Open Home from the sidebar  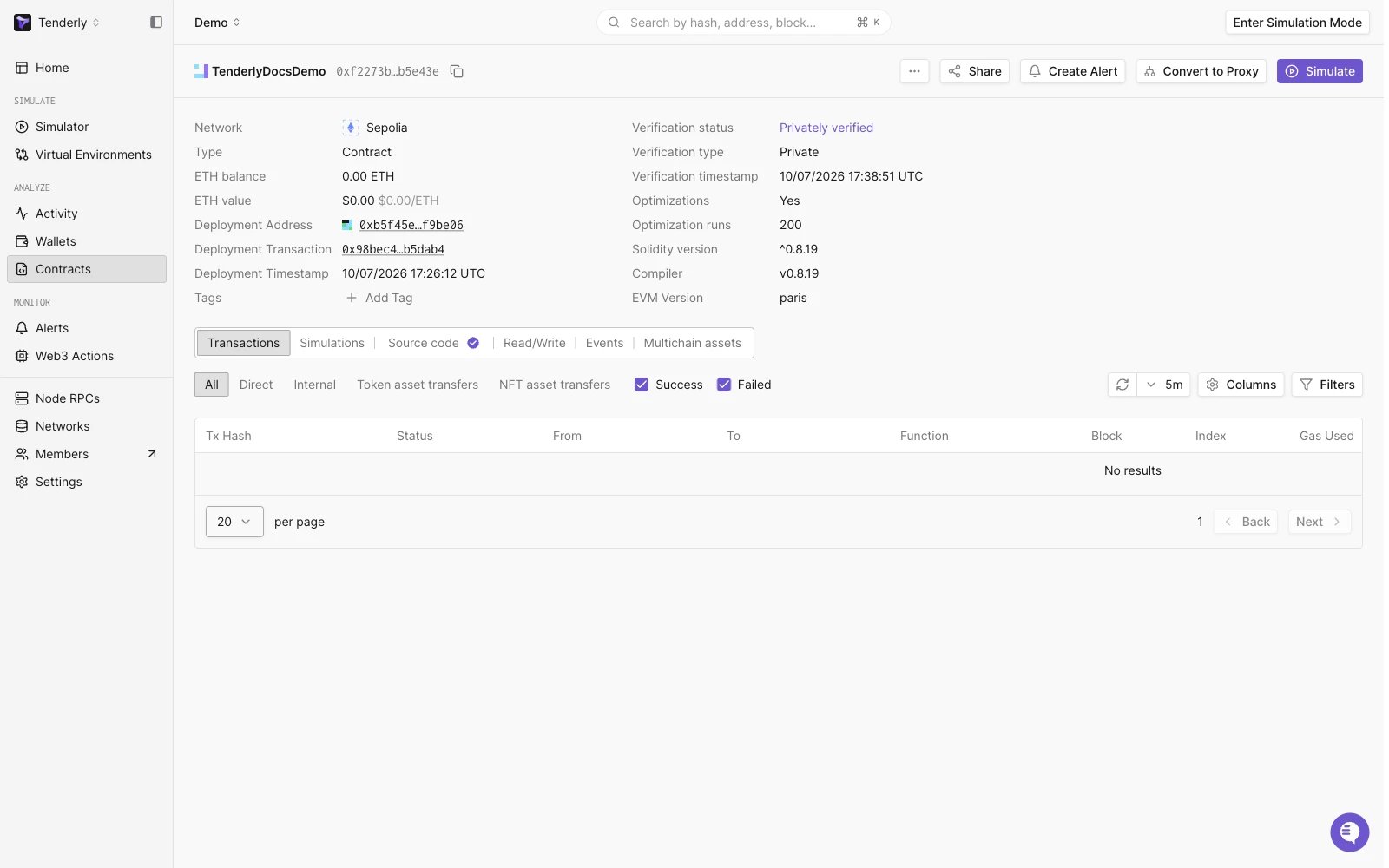tap(87, 68)
